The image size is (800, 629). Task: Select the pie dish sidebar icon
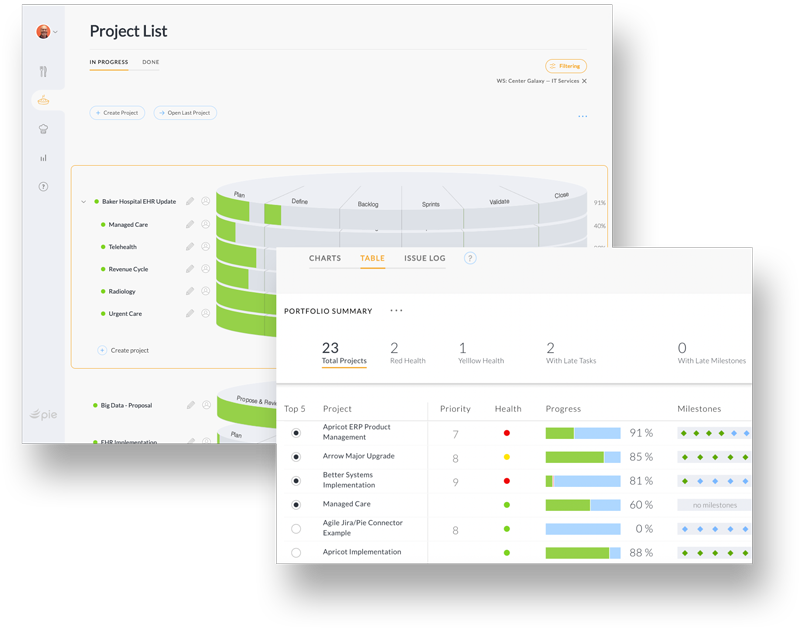43,100
